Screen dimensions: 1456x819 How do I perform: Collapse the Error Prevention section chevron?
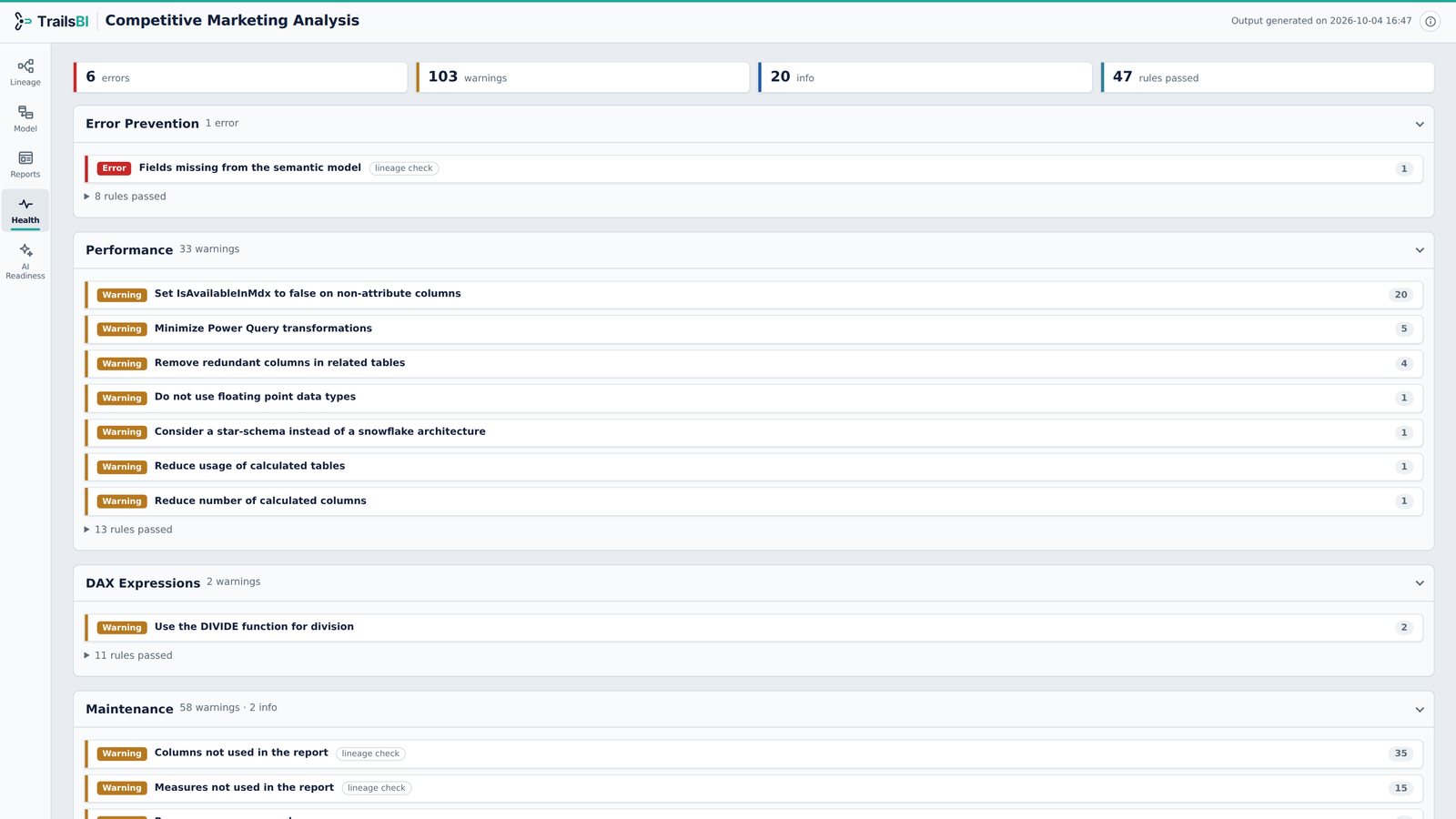(x=1420, y=124)
